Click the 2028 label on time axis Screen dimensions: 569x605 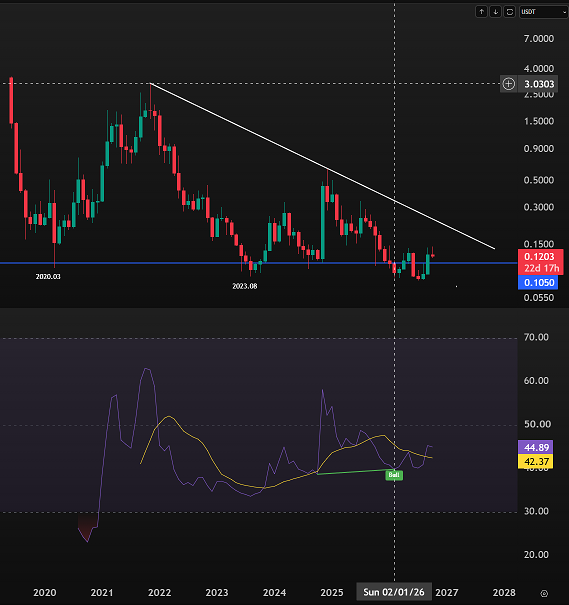click(504, 593)
